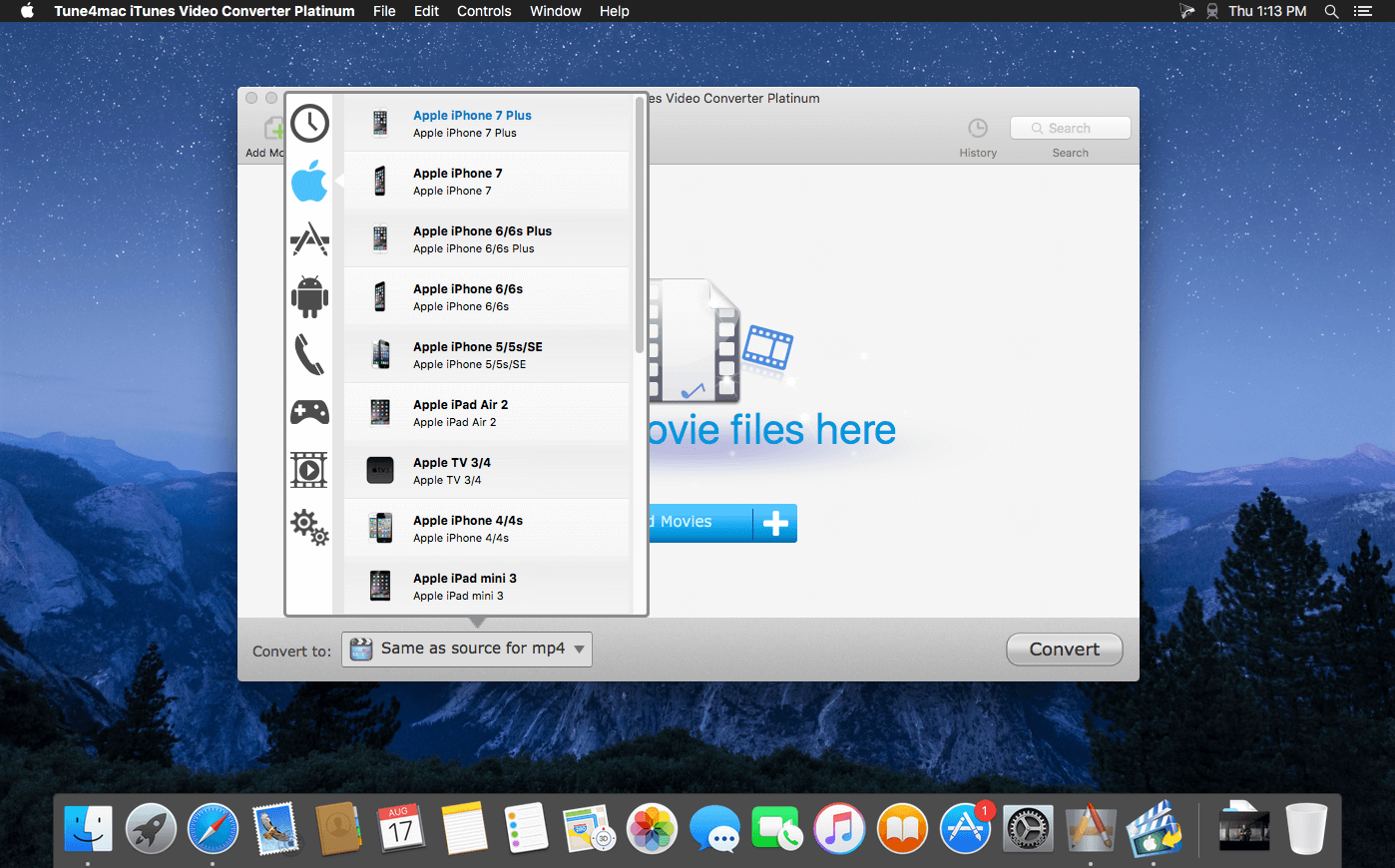Pick the Apple iPhone 6/6s profile
Image resolution: width=1395 pixels, height=868 pixels.
(x=487, y=296)
